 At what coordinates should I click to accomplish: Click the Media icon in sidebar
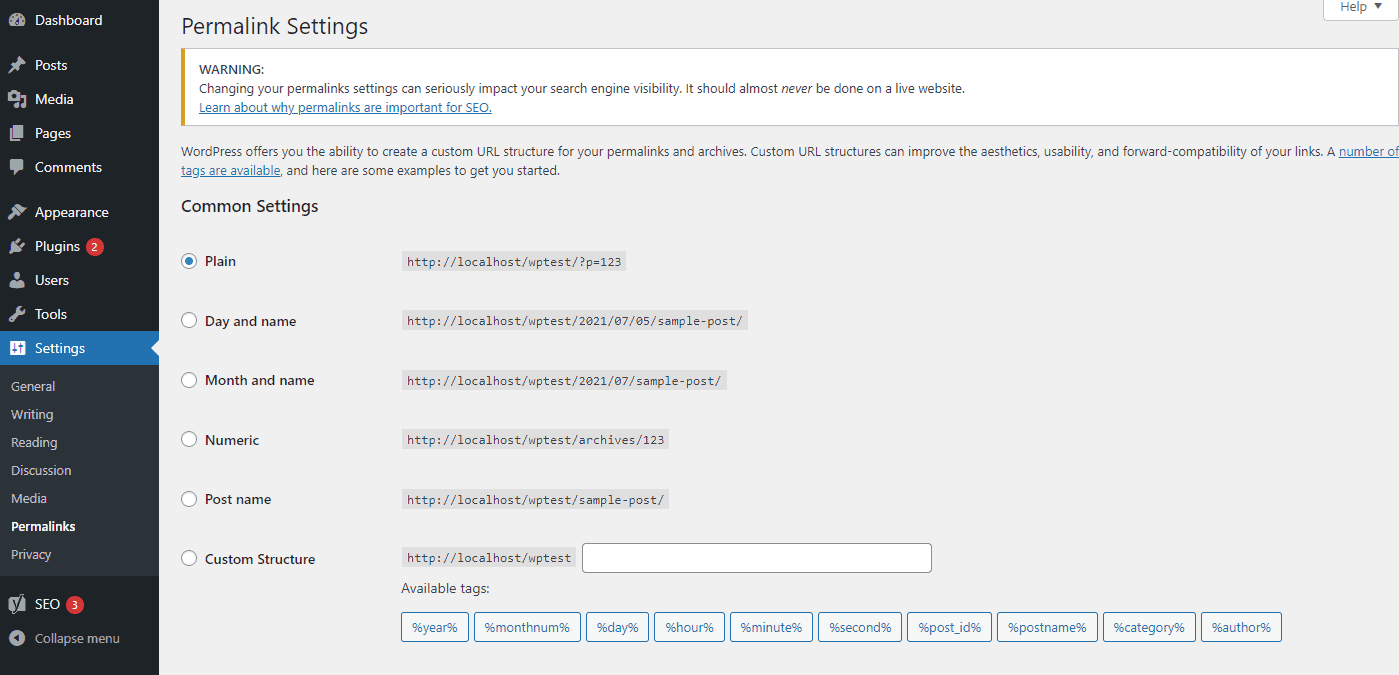tap(17, 99)
